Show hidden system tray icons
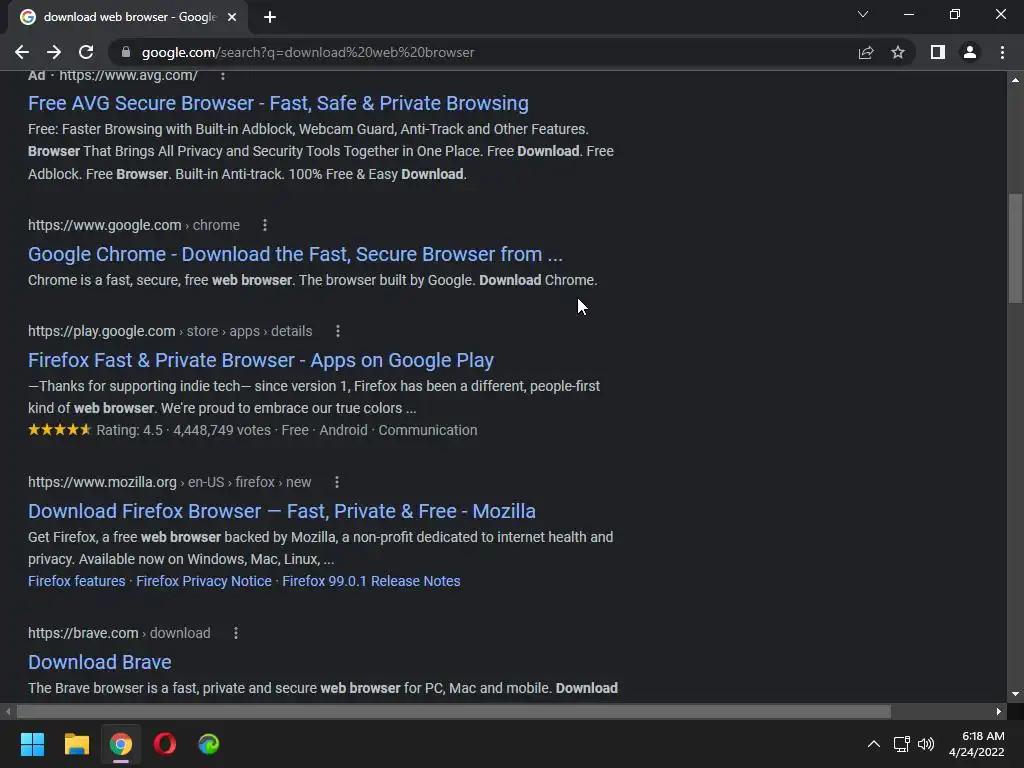The image size is (1024, 768). 873,744
